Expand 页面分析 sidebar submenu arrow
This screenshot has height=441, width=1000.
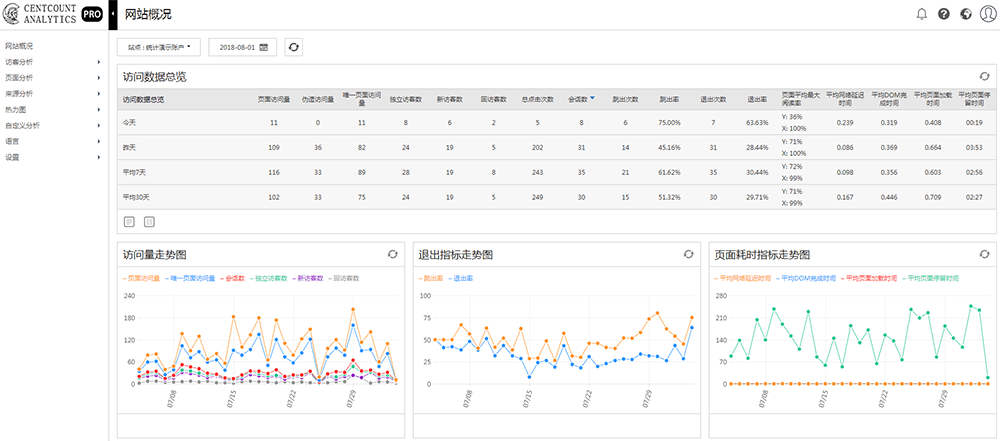coord(99,78)
